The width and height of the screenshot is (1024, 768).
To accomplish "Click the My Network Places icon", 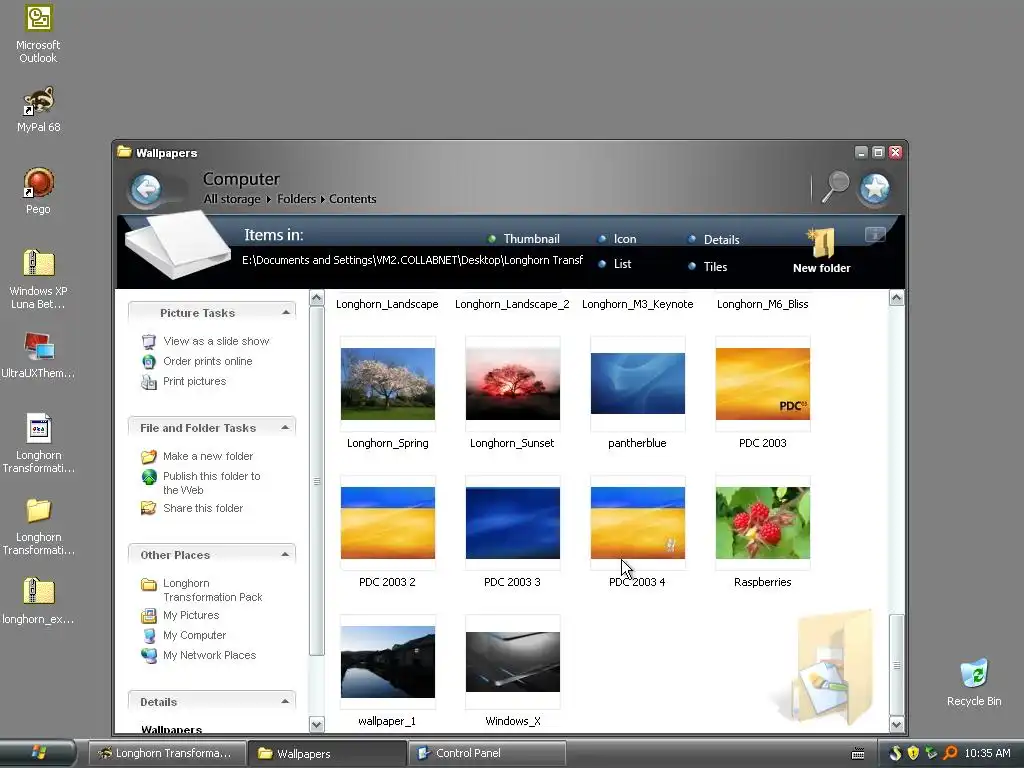I will pyautogui.click(x=149, y=656).
